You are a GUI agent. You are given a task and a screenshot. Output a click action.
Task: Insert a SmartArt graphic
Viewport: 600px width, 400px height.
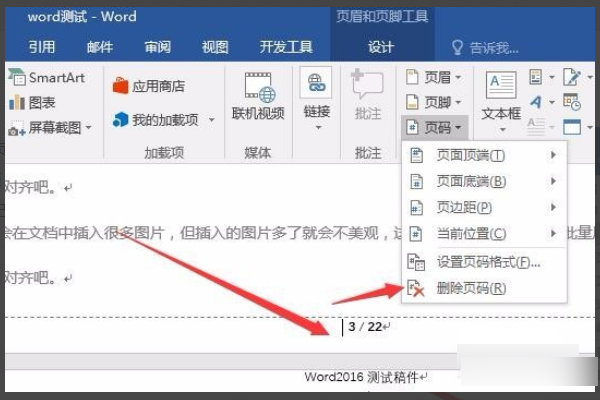[x=47, y=78]
